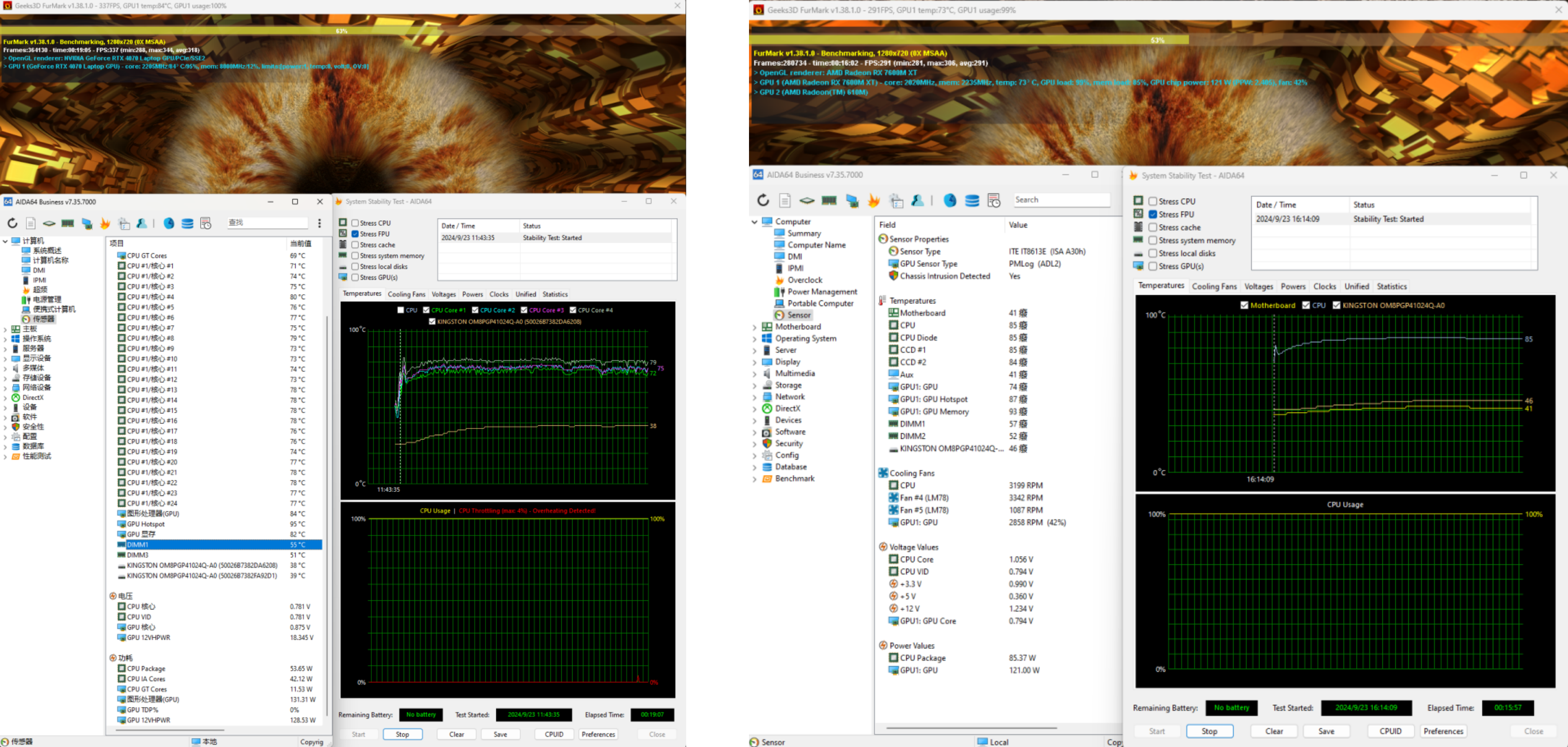Image resolution: width=1568 pixels, height=747 pixels.
Task: Open the report page icon in right toolbar
Action: coord(785,200)
